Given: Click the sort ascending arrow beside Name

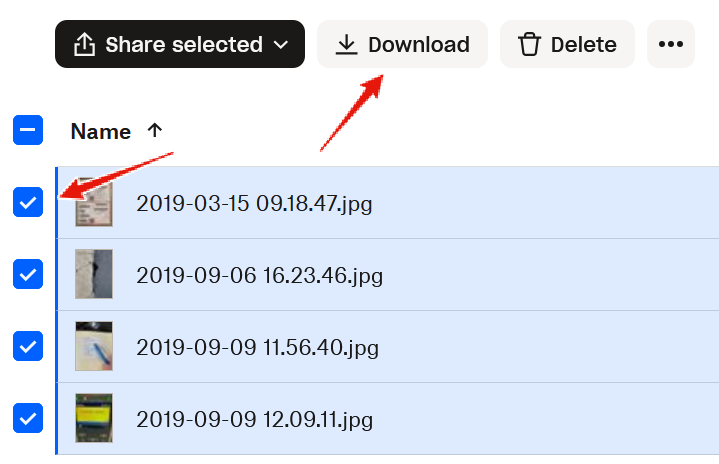Looking at the screenshot, I should click(154, 130).
